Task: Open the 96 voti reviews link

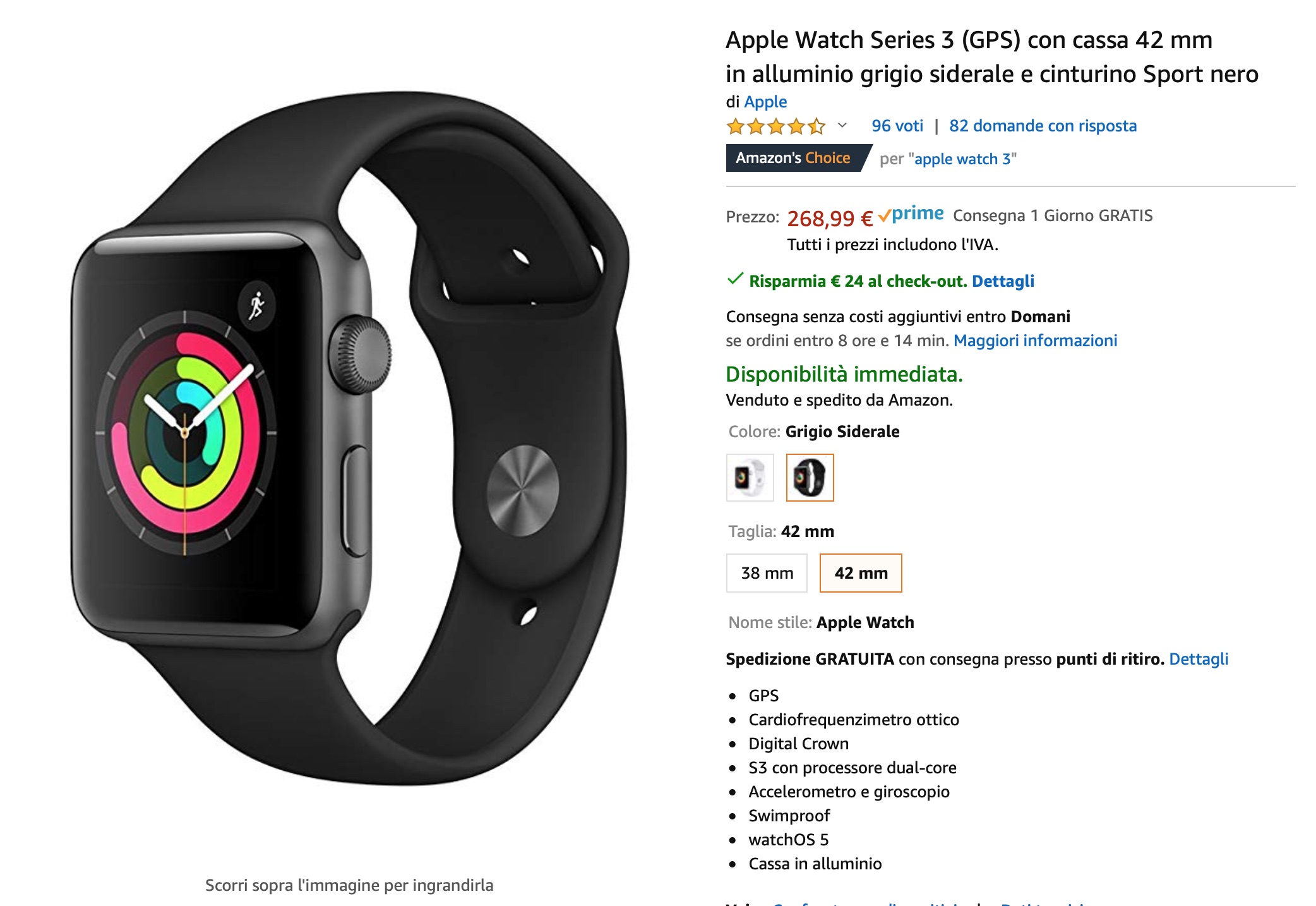Action: (x=897, y=126)
